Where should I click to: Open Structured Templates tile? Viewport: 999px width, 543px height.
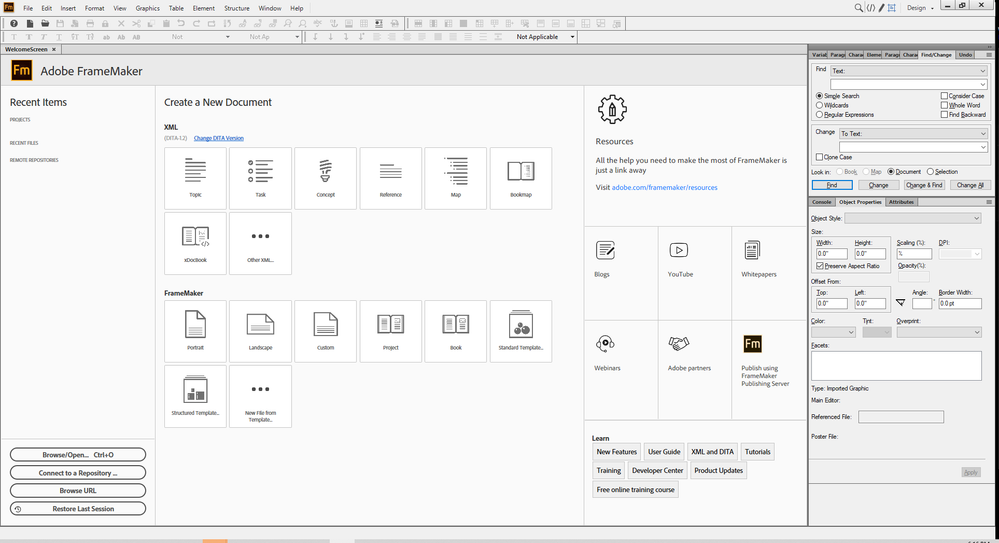point(196,396)
